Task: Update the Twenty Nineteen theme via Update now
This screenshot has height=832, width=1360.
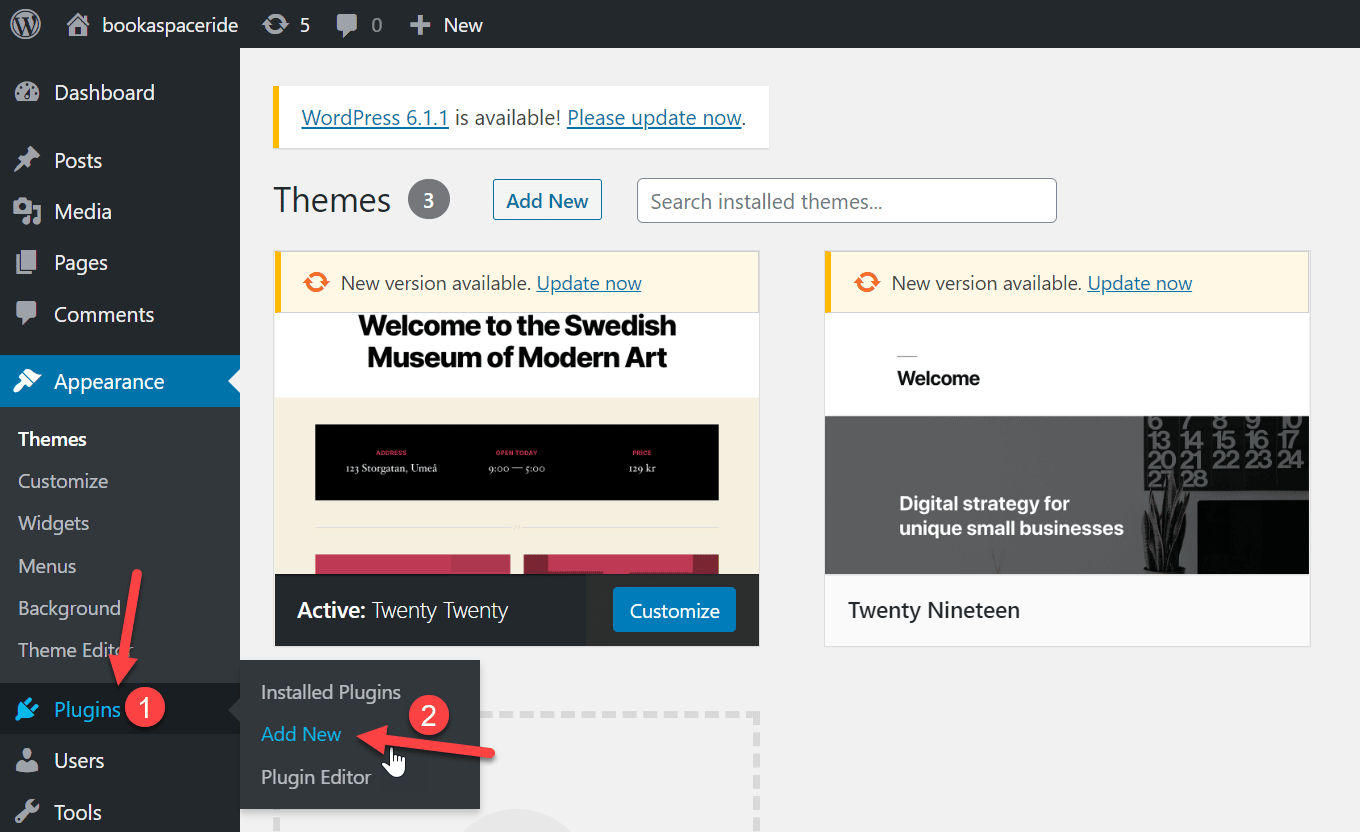Action: (1139, 283)
